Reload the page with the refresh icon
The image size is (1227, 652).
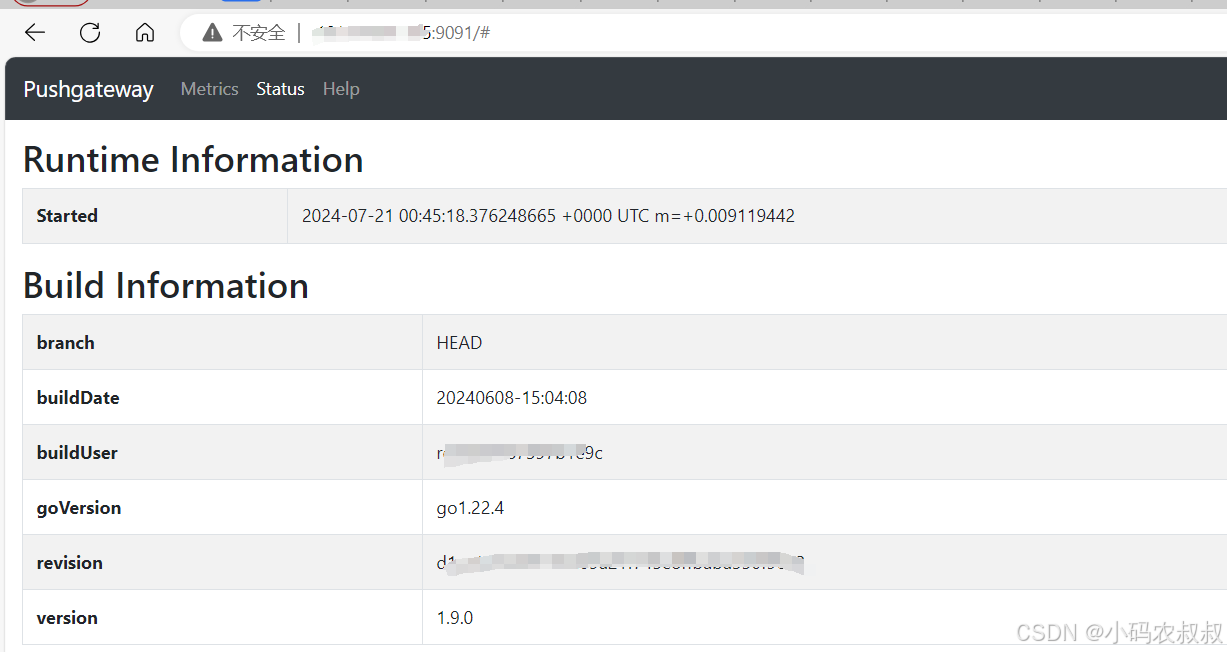click(x=90, y=33)
